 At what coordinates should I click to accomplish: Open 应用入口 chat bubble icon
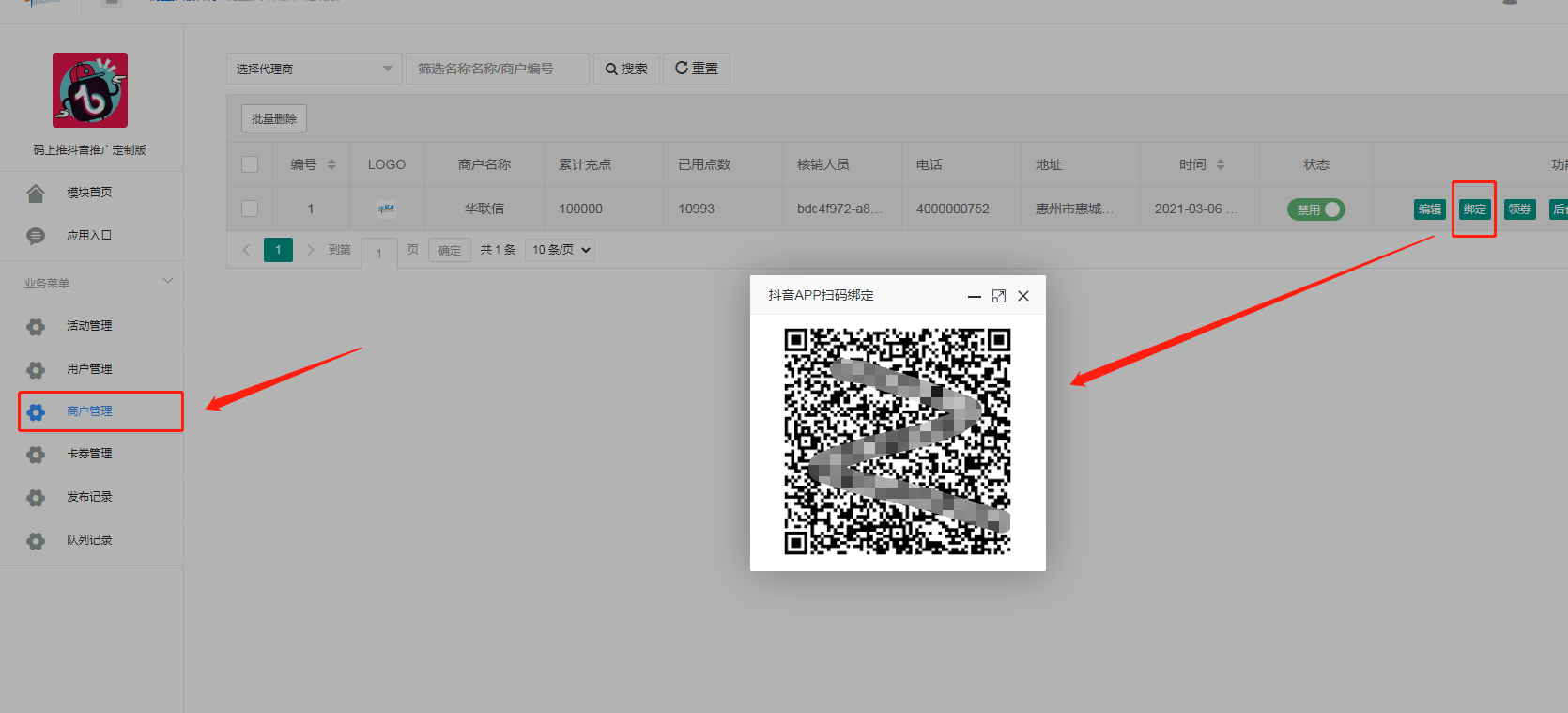click(x=36, y=236)
